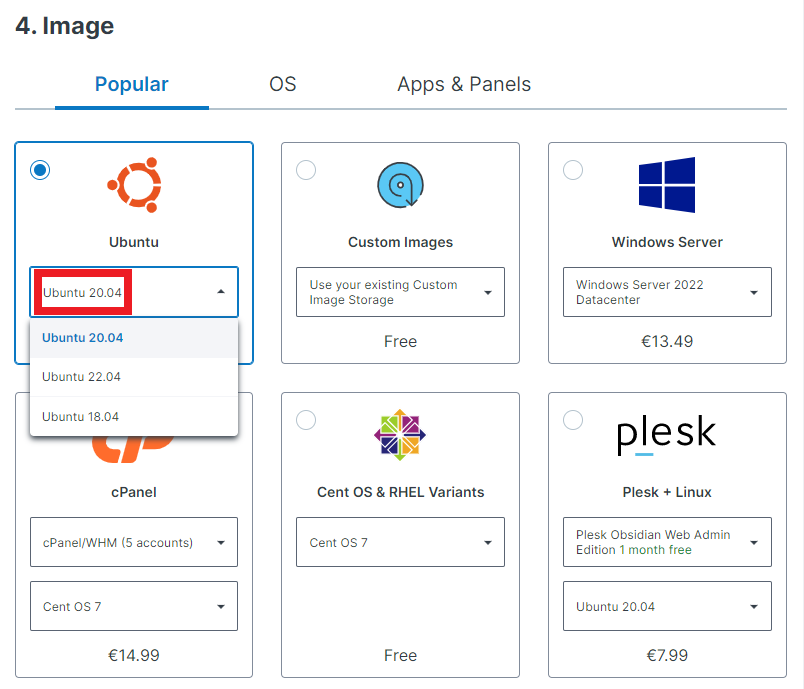This screenshot has height=689, width=804.
Task: Select the Windows Server radio button
Action: pyautogui.click(x=573, y=170)
